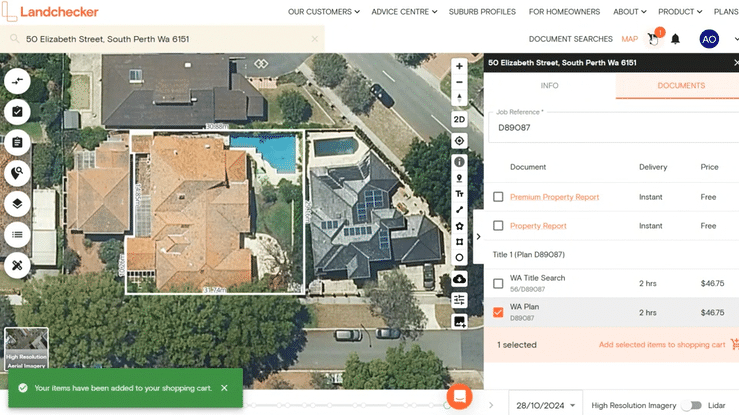Expand Advice Centre menu

[x=404, y=12]
